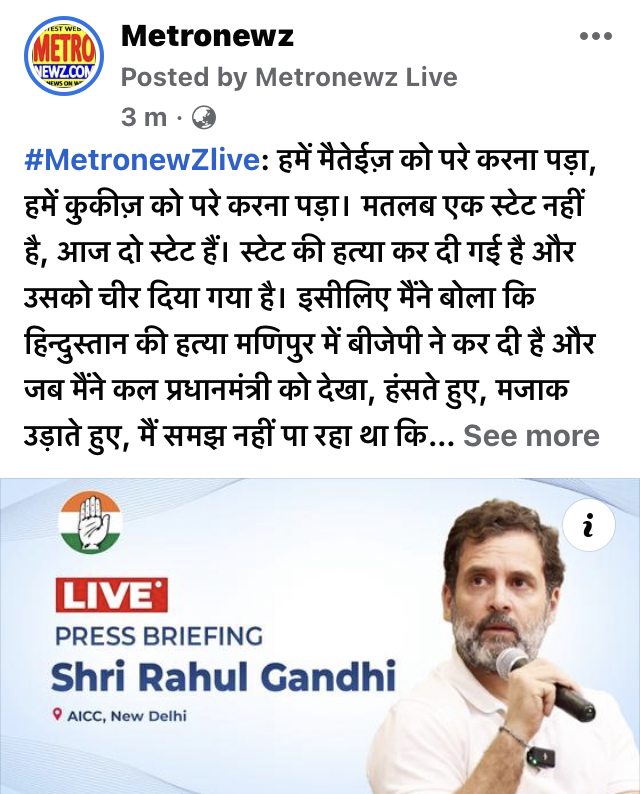Open the three-dot post options menu
This screenshot has height=794, width=640.
[x=596, y=36]
